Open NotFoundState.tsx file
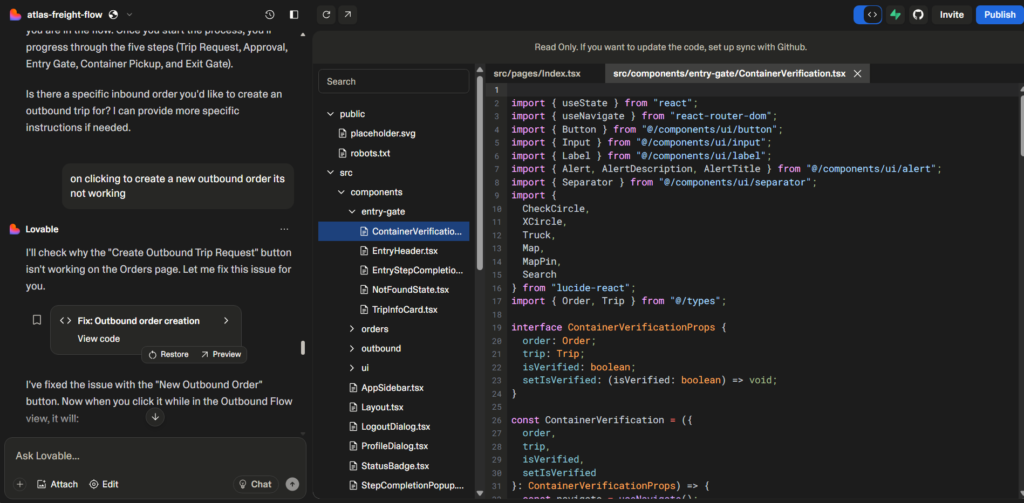The image size is (1024, 503). tap(410, 289)
